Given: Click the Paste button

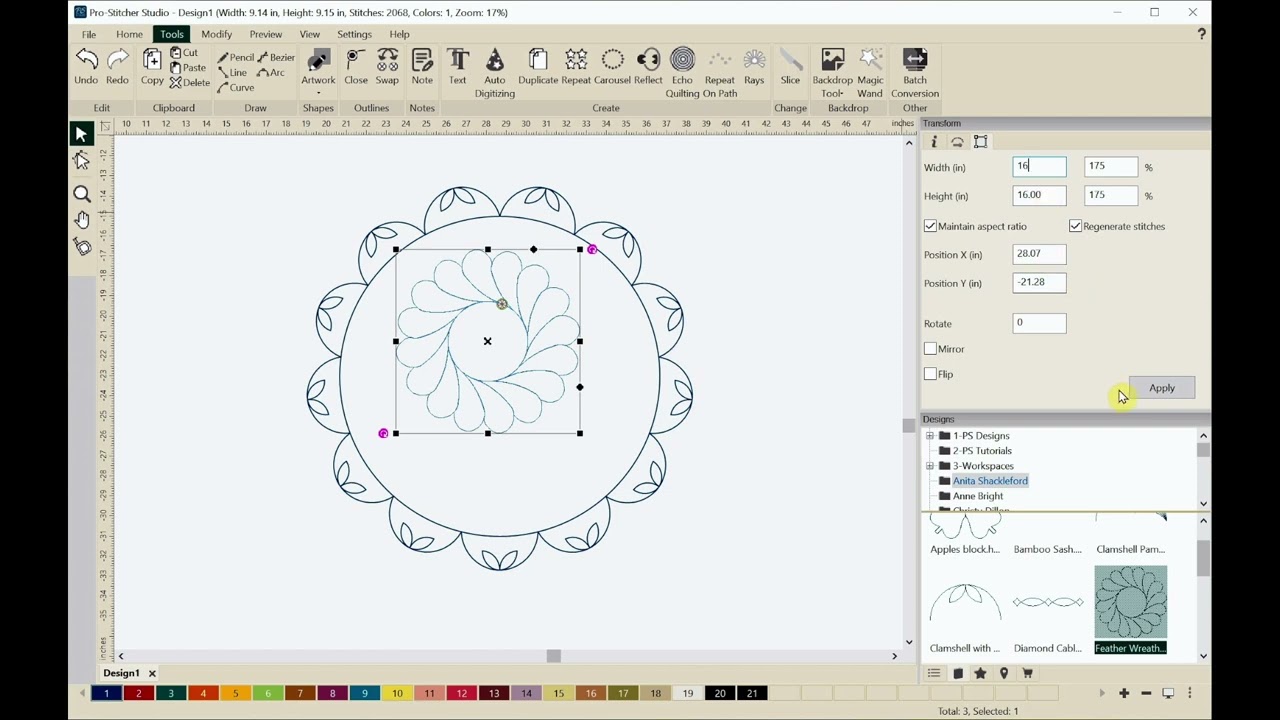Looking at the screenshot, I should (x=188, y=68).
